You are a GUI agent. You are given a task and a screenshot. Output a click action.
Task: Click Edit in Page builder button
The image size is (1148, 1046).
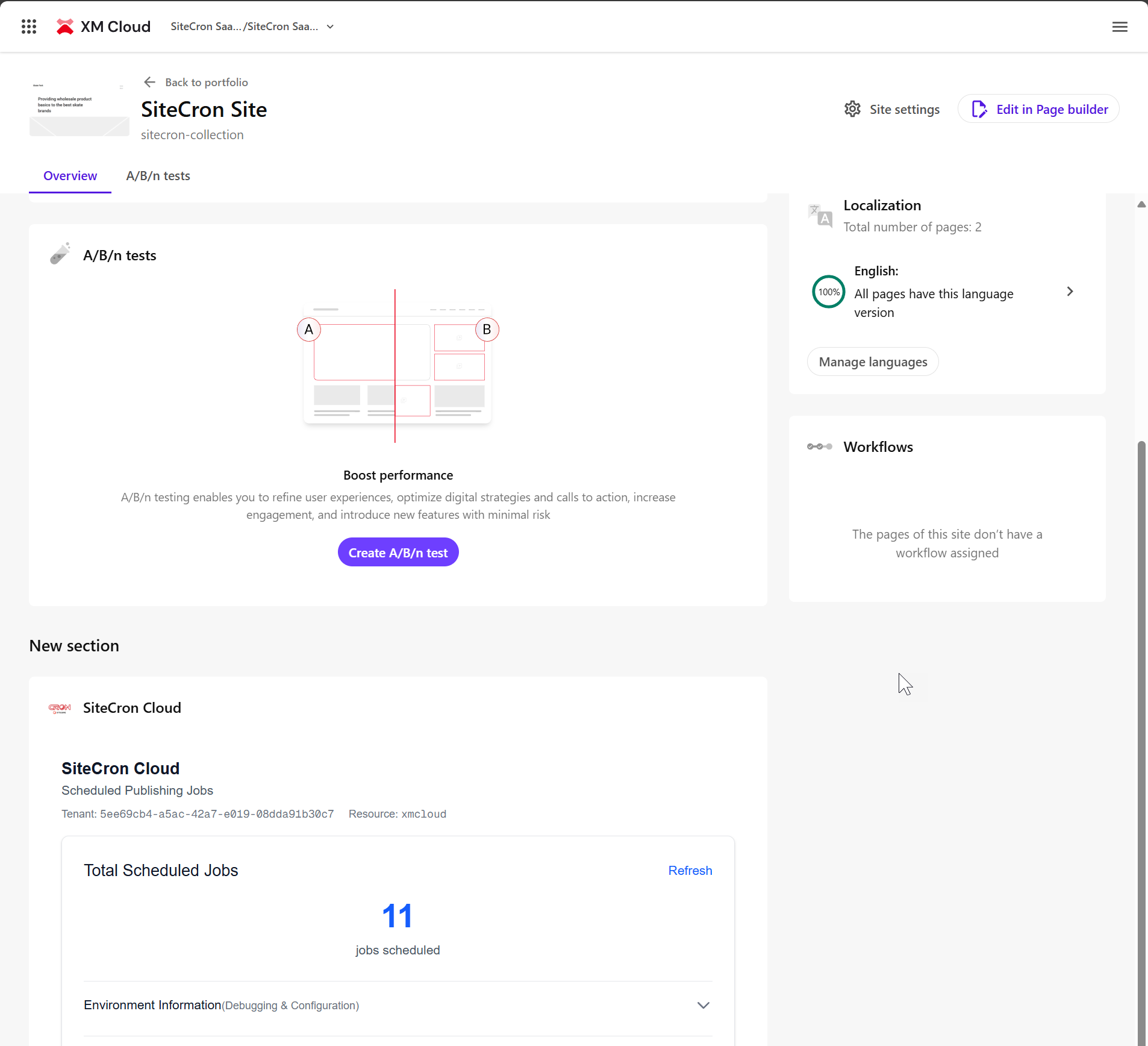point(1039,109)
